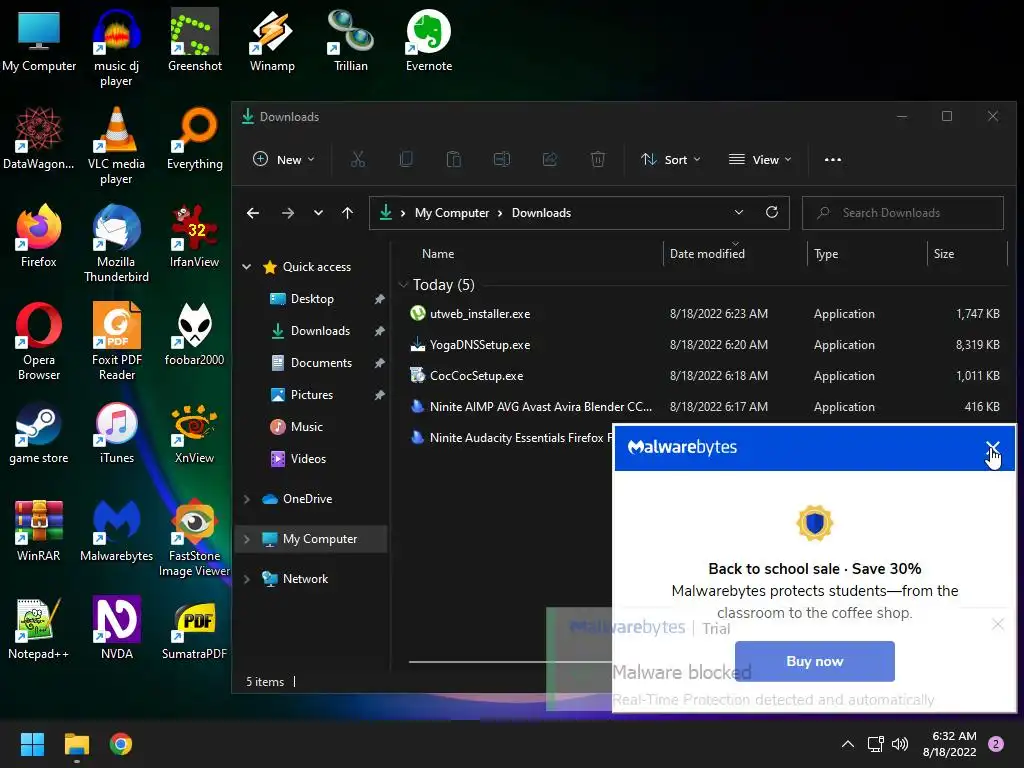
Task: Open the New dropdown in Explorer
Action: pyautogui.click(x=283, y=159)
